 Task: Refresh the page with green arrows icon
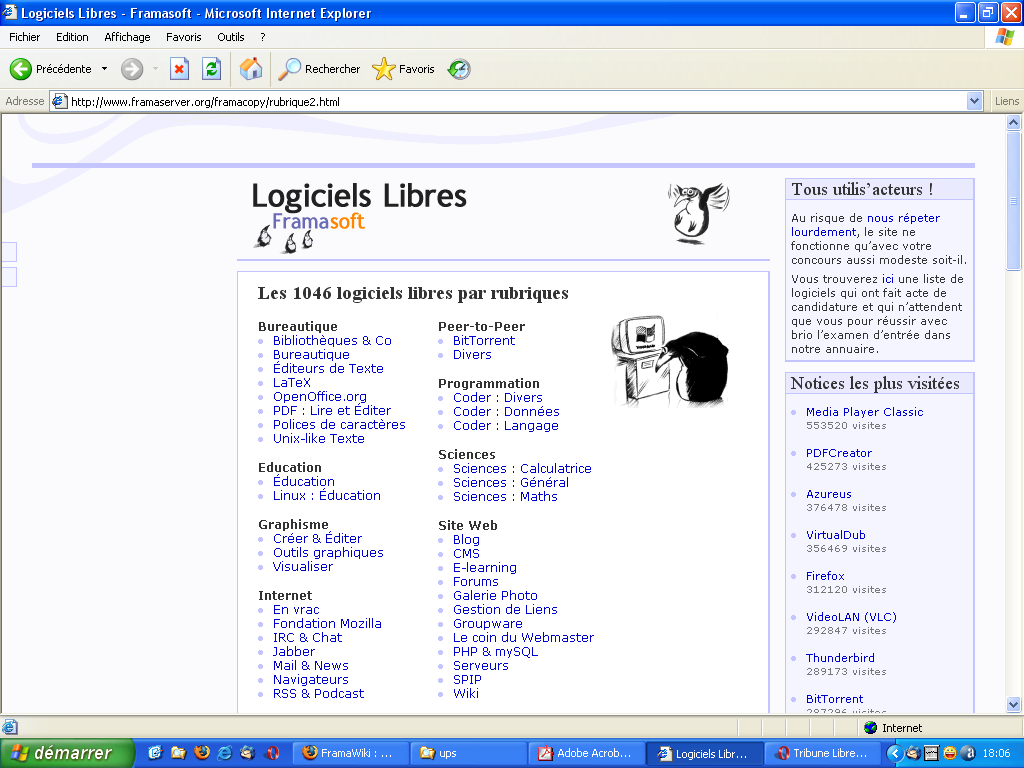pos(212,69)
